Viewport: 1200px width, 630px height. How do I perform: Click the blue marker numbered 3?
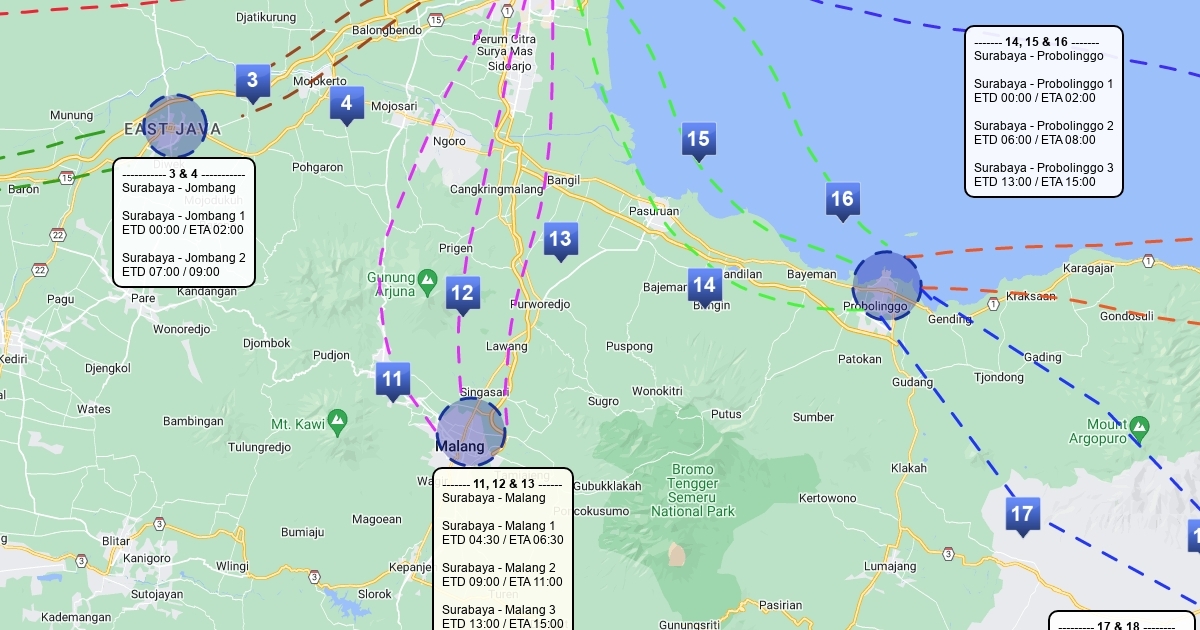[x=252, y=81]
